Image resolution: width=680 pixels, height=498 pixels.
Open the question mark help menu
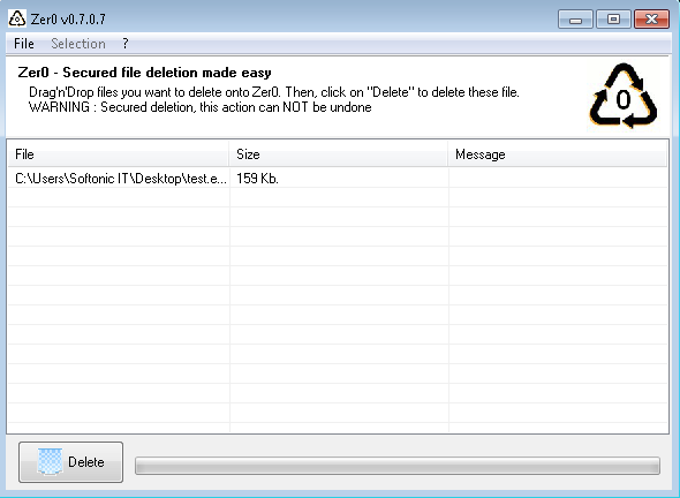click(x=125, y=43)
